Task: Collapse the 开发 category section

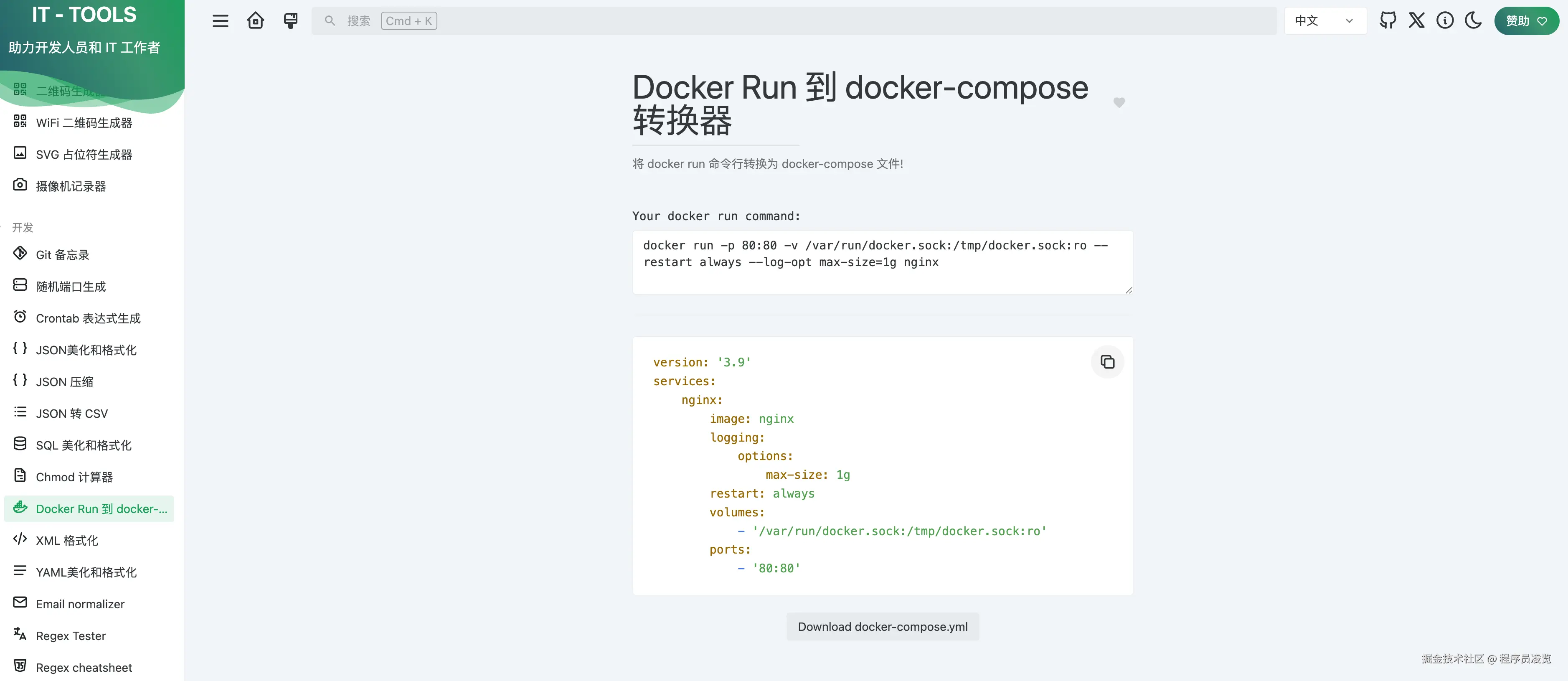Action: point(23,227)
